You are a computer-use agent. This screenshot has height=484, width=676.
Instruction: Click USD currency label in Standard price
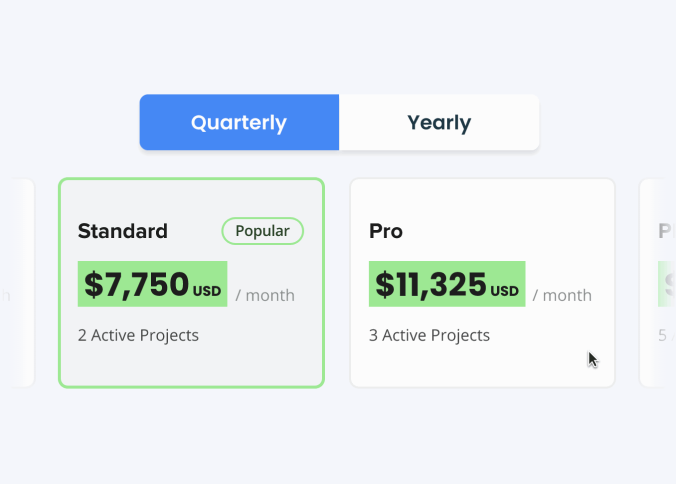207,291
